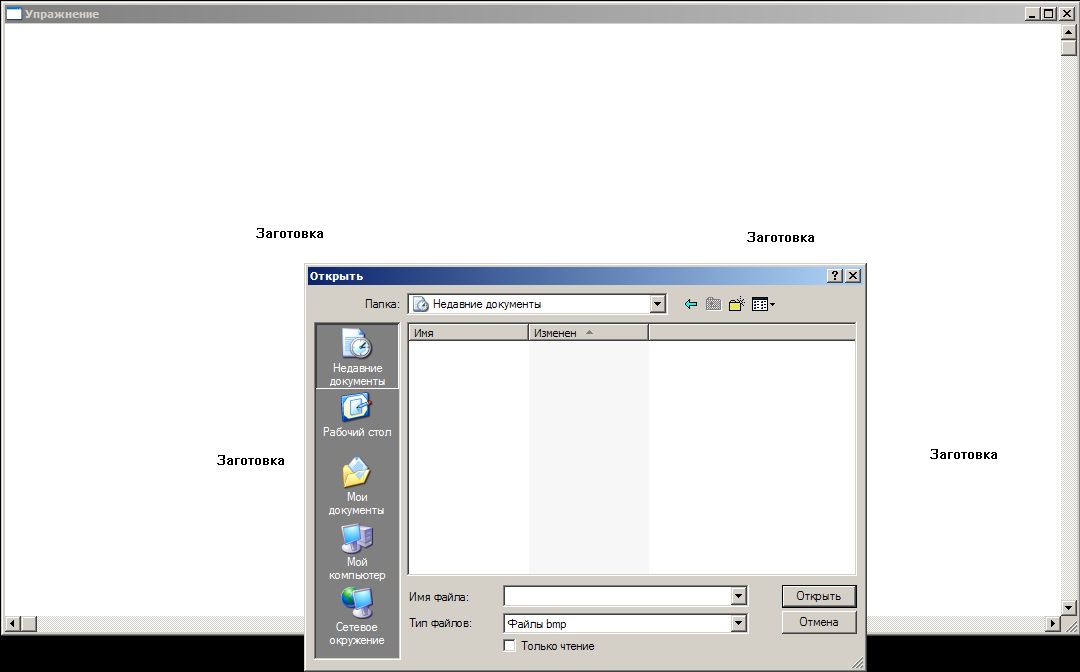Image resolution: width=1080 pixels, height=672 pixels.
Task: Expand the Папка location dropdown
Action: tap(657, 304)
